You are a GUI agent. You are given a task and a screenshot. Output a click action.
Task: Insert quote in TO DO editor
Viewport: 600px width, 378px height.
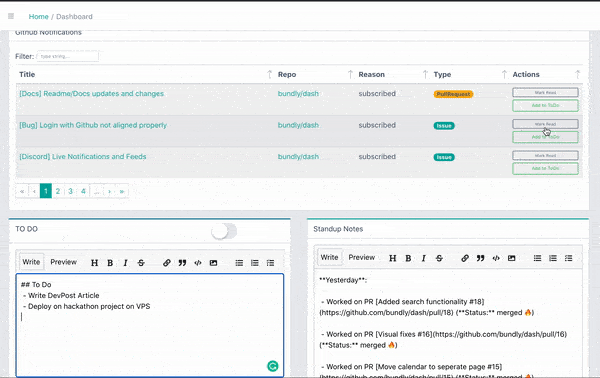(x=182, y=263)
